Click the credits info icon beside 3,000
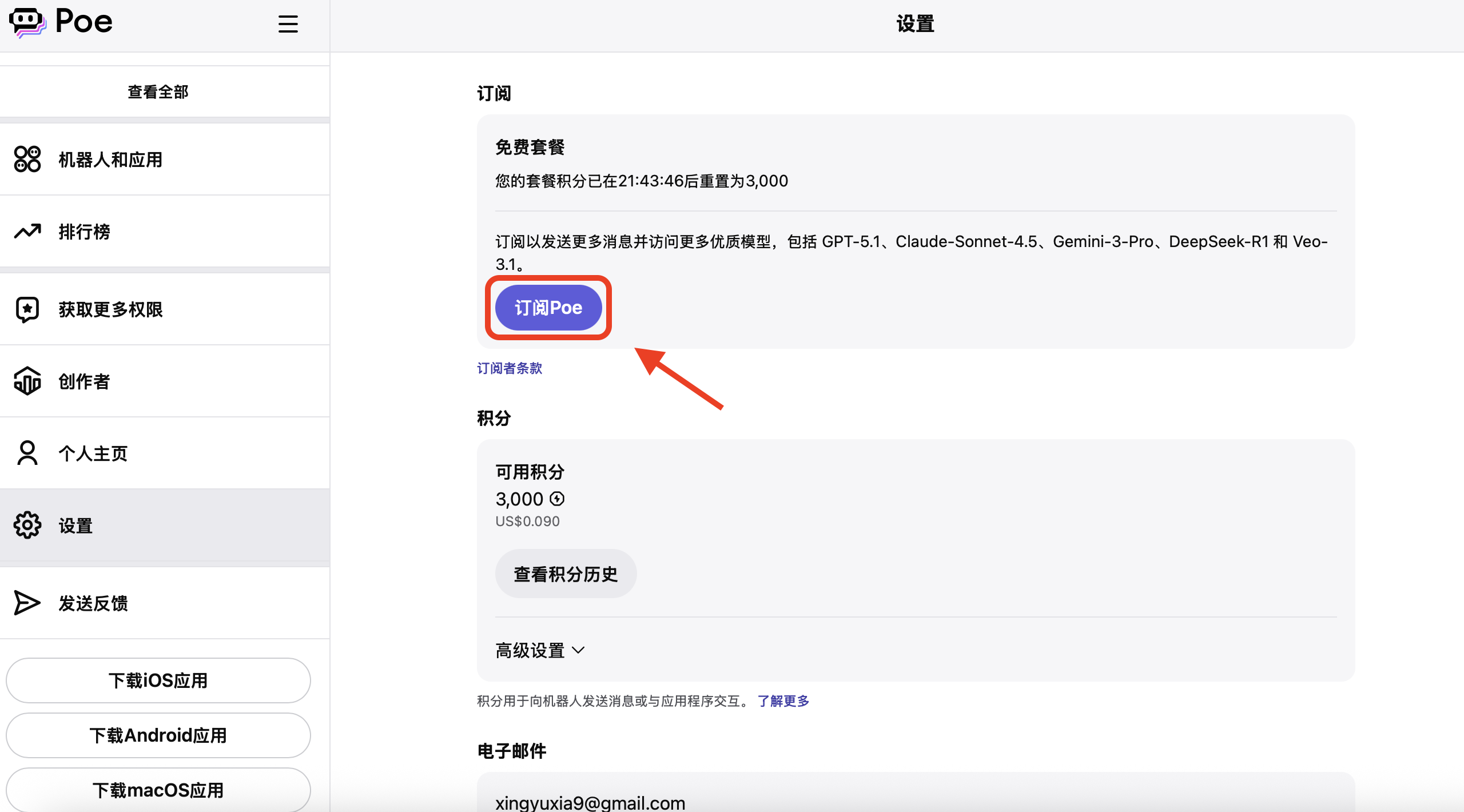 click(557, 499)
